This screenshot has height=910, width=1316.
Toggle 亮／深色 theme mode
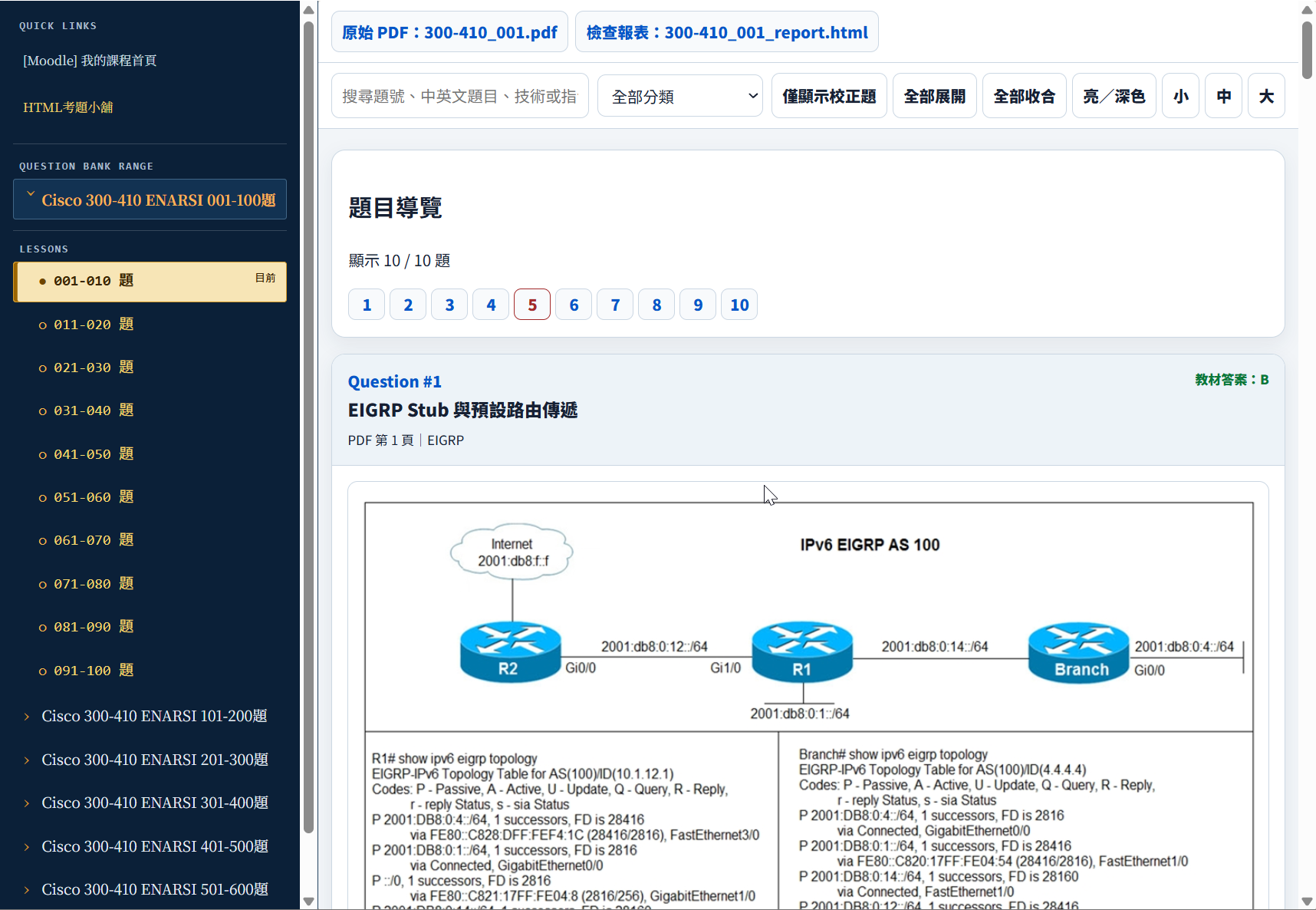[1114, 96]
